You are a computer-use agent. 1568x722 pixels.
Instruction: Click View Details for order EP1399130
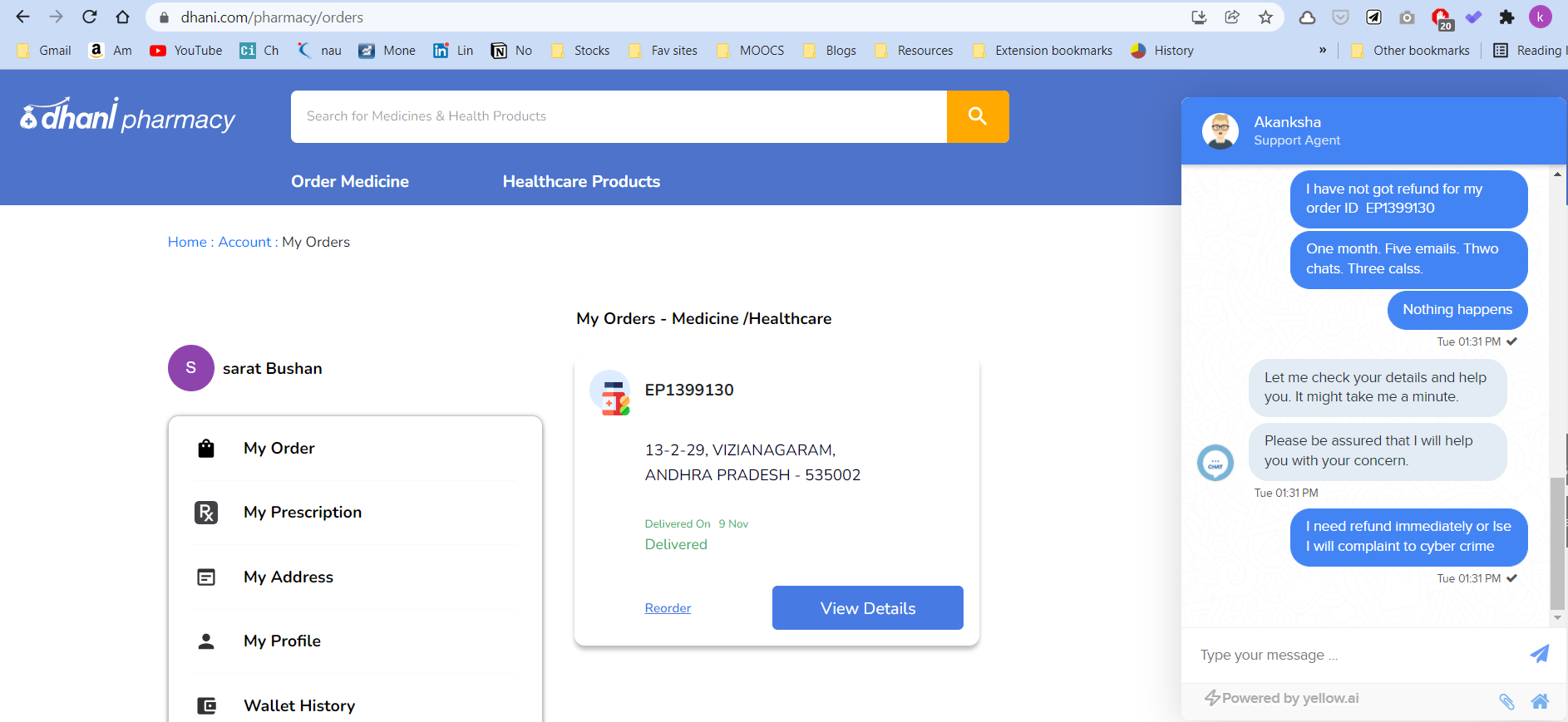point(867,608)
